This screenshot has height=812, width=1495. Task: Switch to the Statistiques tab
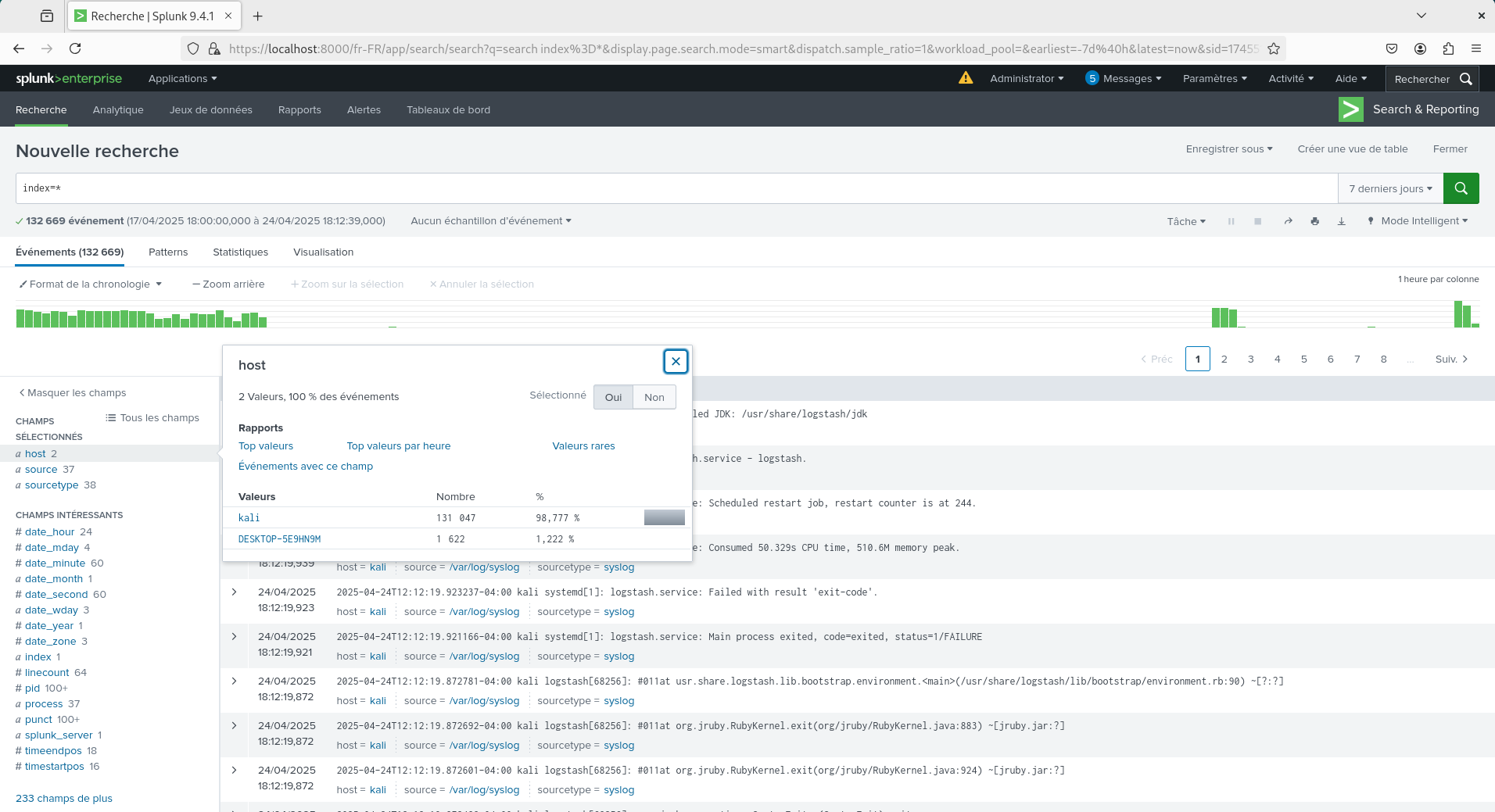(240, 252)
